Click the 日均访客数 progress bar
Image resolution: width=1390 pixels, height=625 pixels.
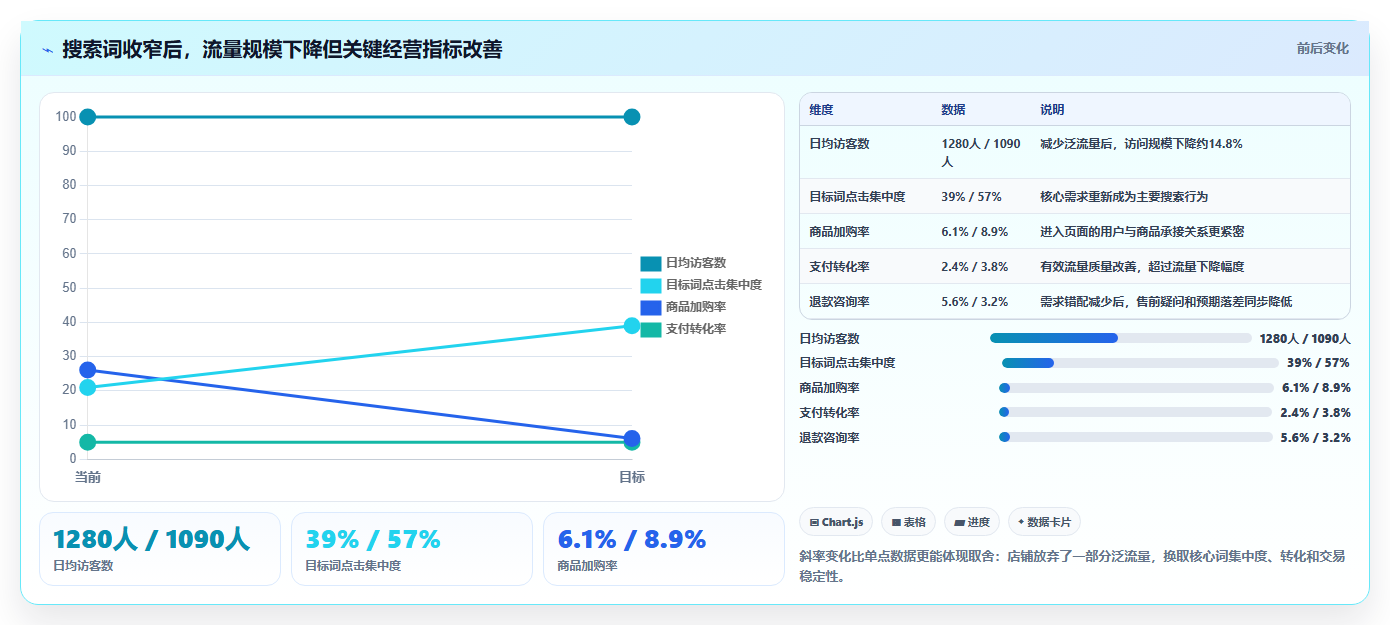pos(1120,338)
